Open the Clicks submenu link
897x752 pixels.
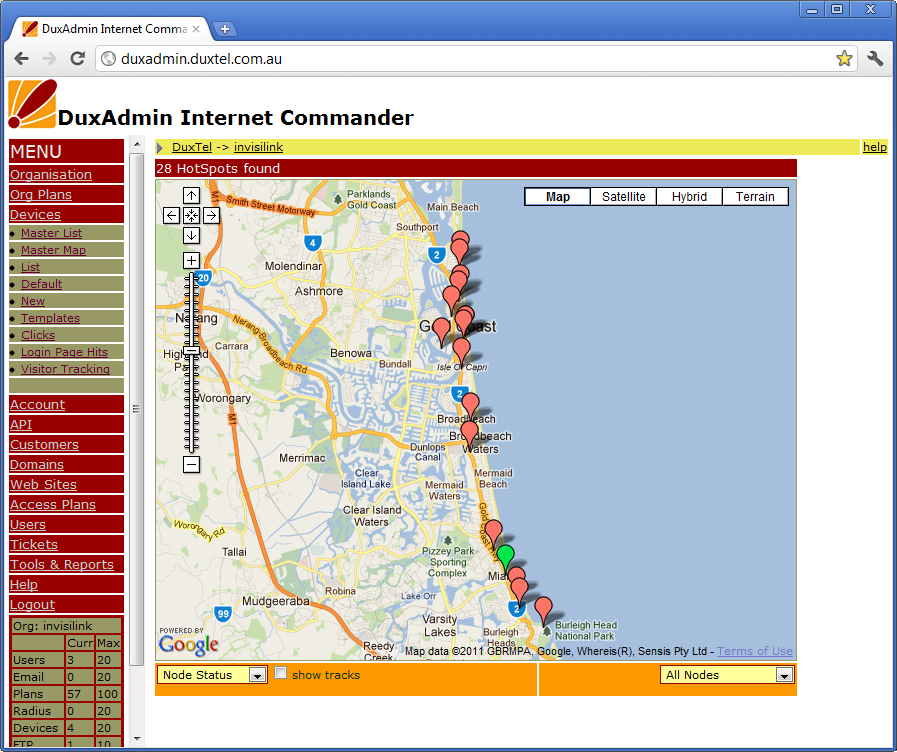click(38, 335)
